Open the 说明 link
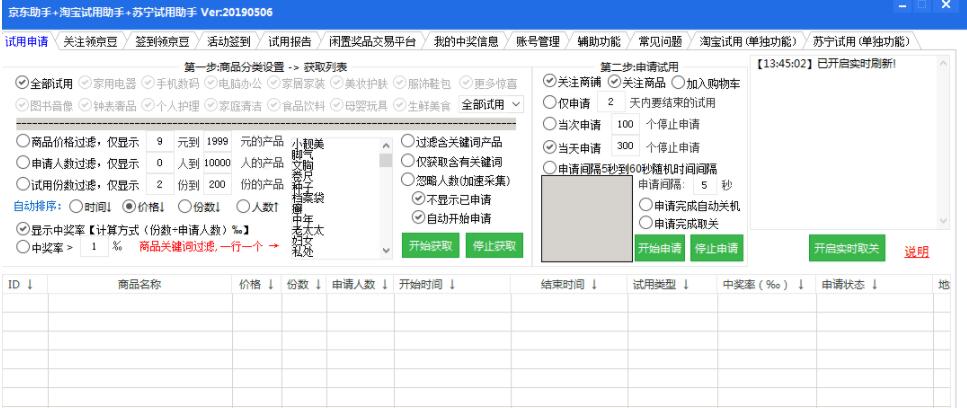Viewport: 967px width, 408px height. (916, 251)
